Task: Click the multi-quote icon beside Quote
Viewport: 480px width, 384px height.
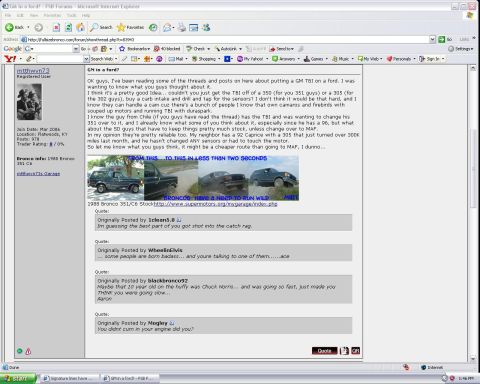Action: pos(344,351)
